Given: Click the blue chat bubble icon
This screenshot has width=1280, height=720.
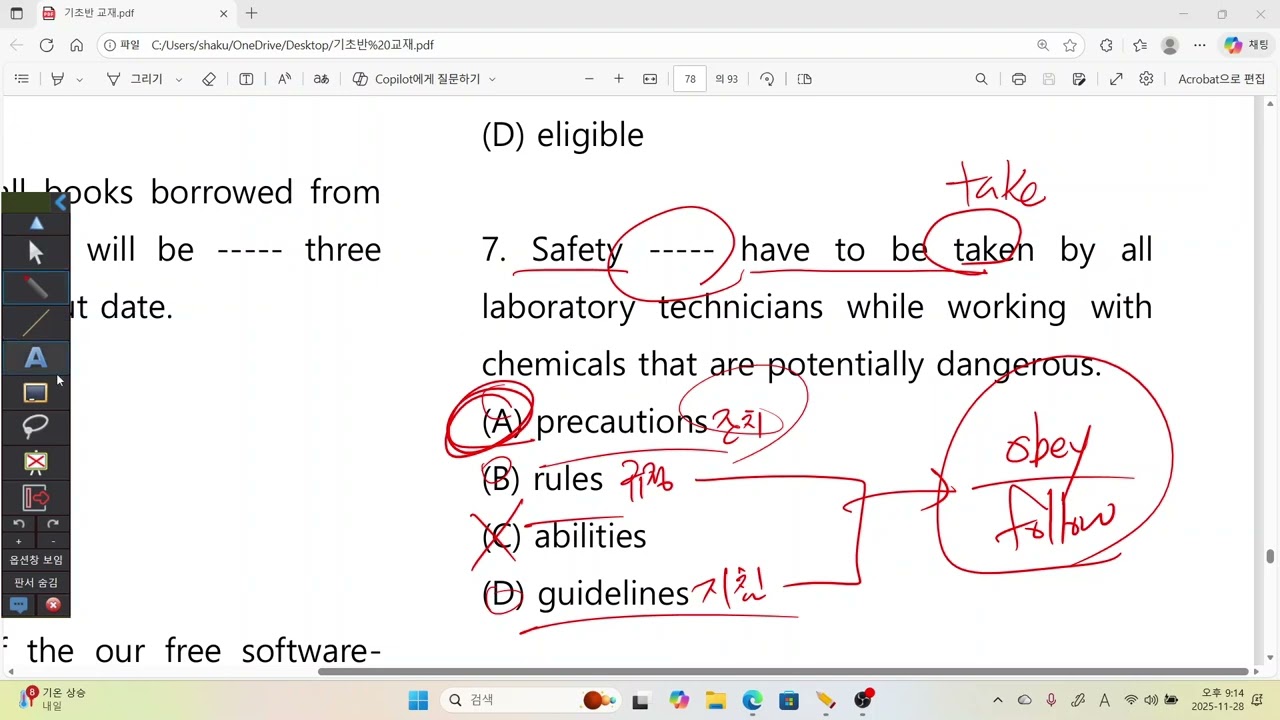Looking at the screenshot, I should pos(18,605).
